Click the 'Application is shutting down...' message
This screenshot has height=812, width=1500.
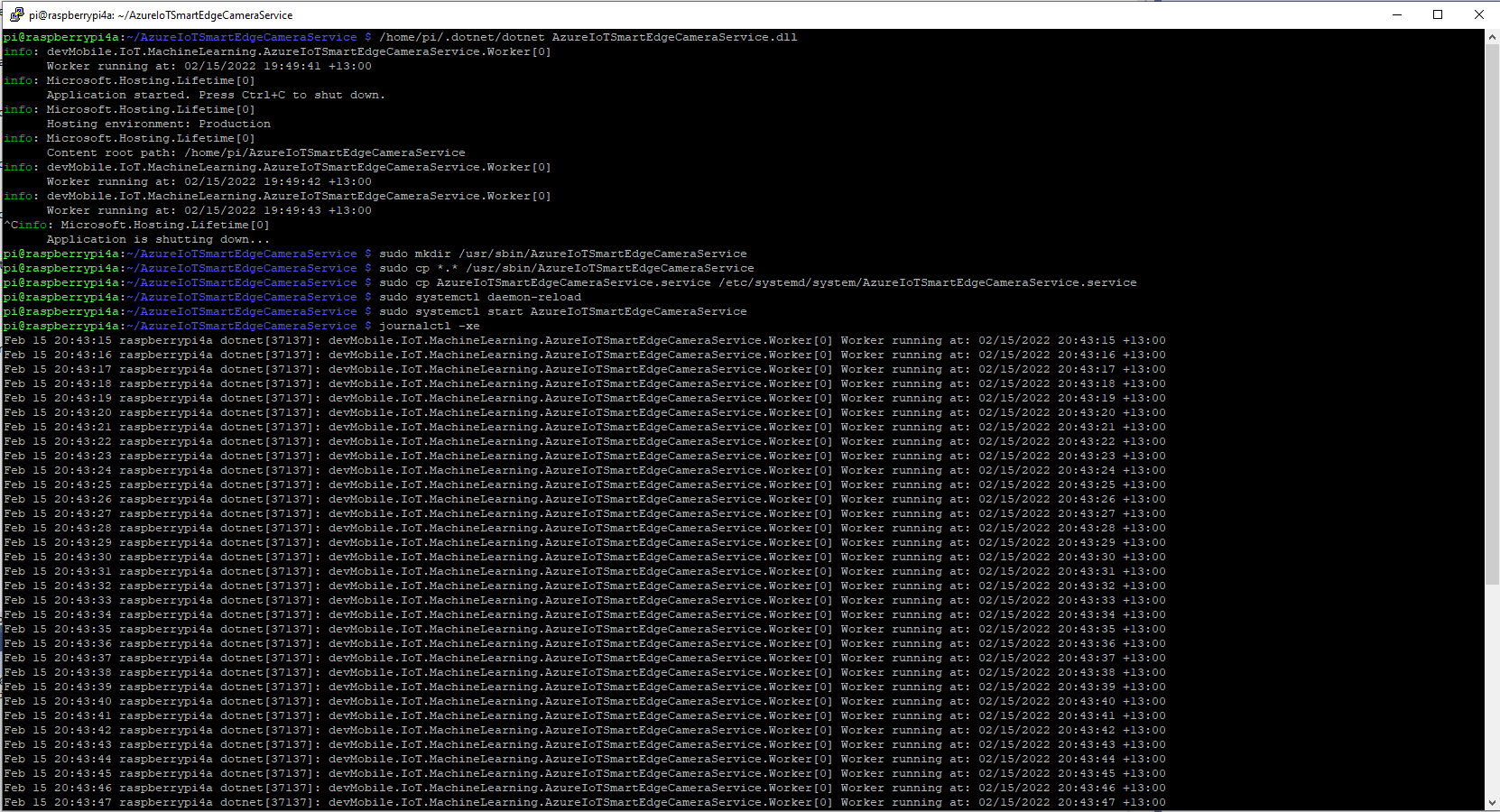point(158,239)
